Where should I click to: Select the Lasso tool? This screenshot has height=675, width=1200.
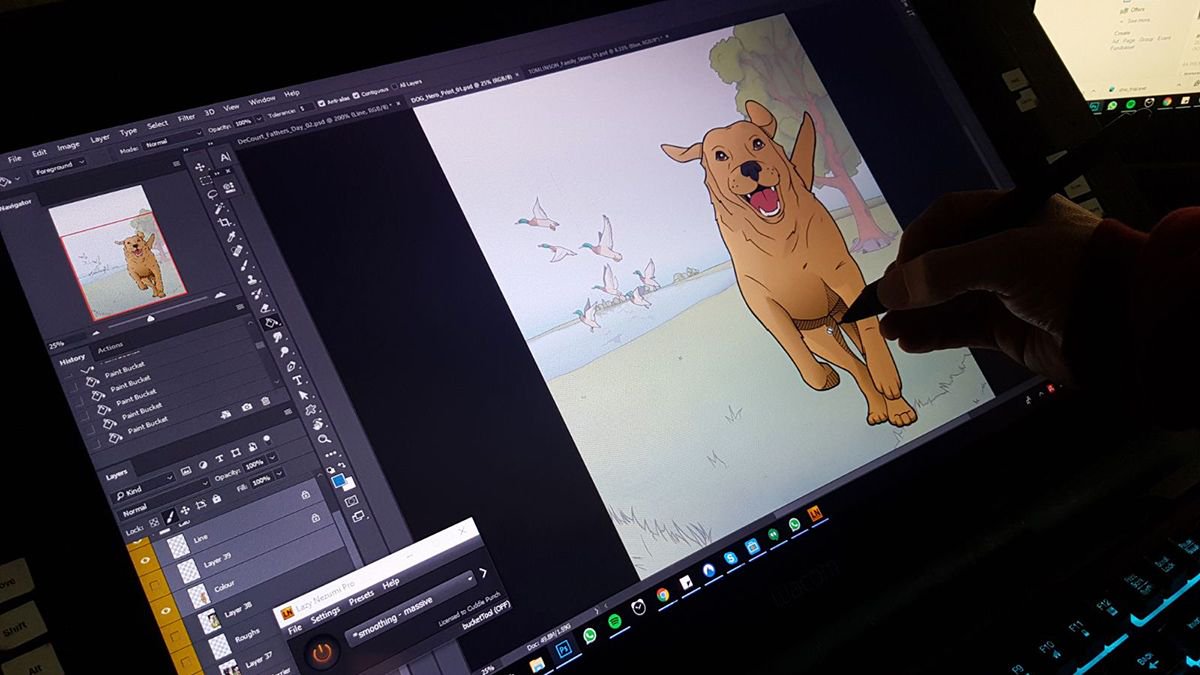tap(211, 194)
